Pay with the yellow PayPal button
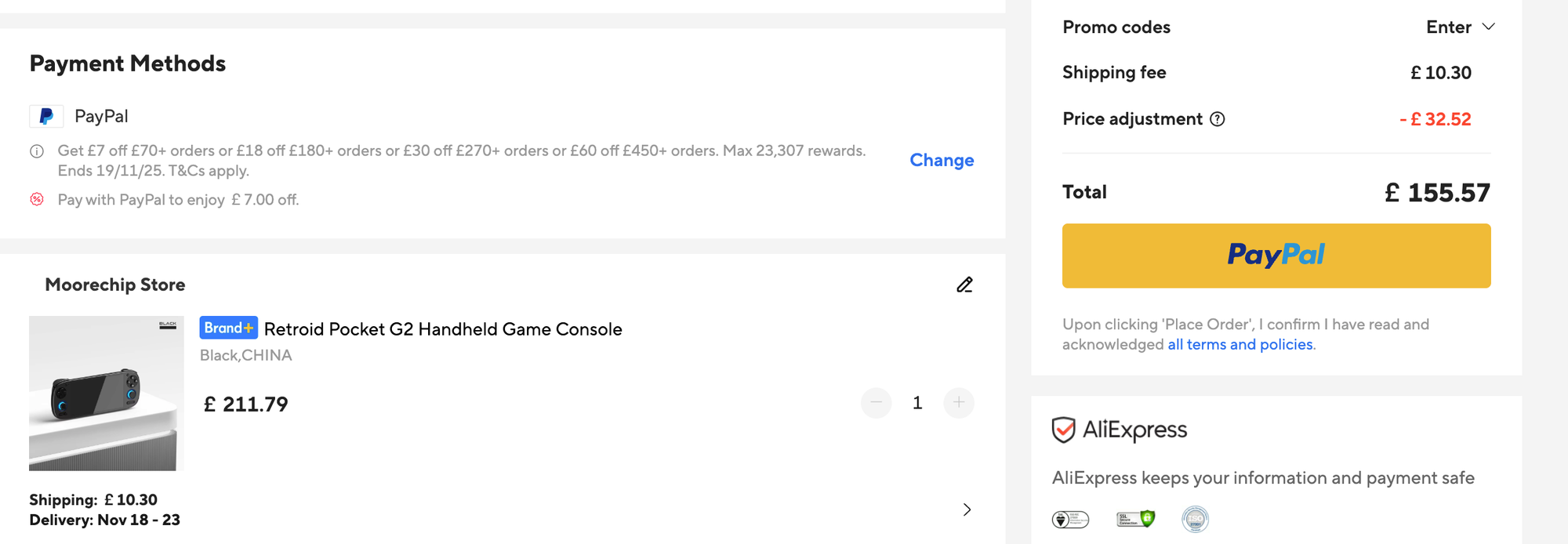The height and width of the screenshot is (544, 1568). tap(1276, 256)
